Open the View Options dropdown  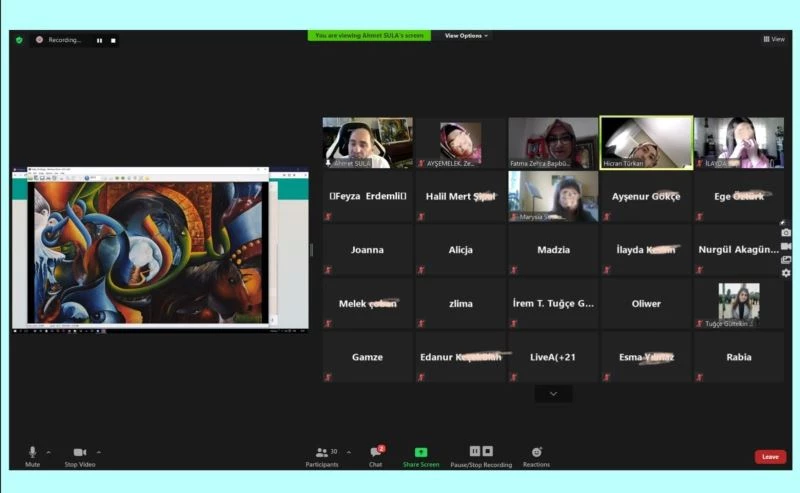click(466, 36)
